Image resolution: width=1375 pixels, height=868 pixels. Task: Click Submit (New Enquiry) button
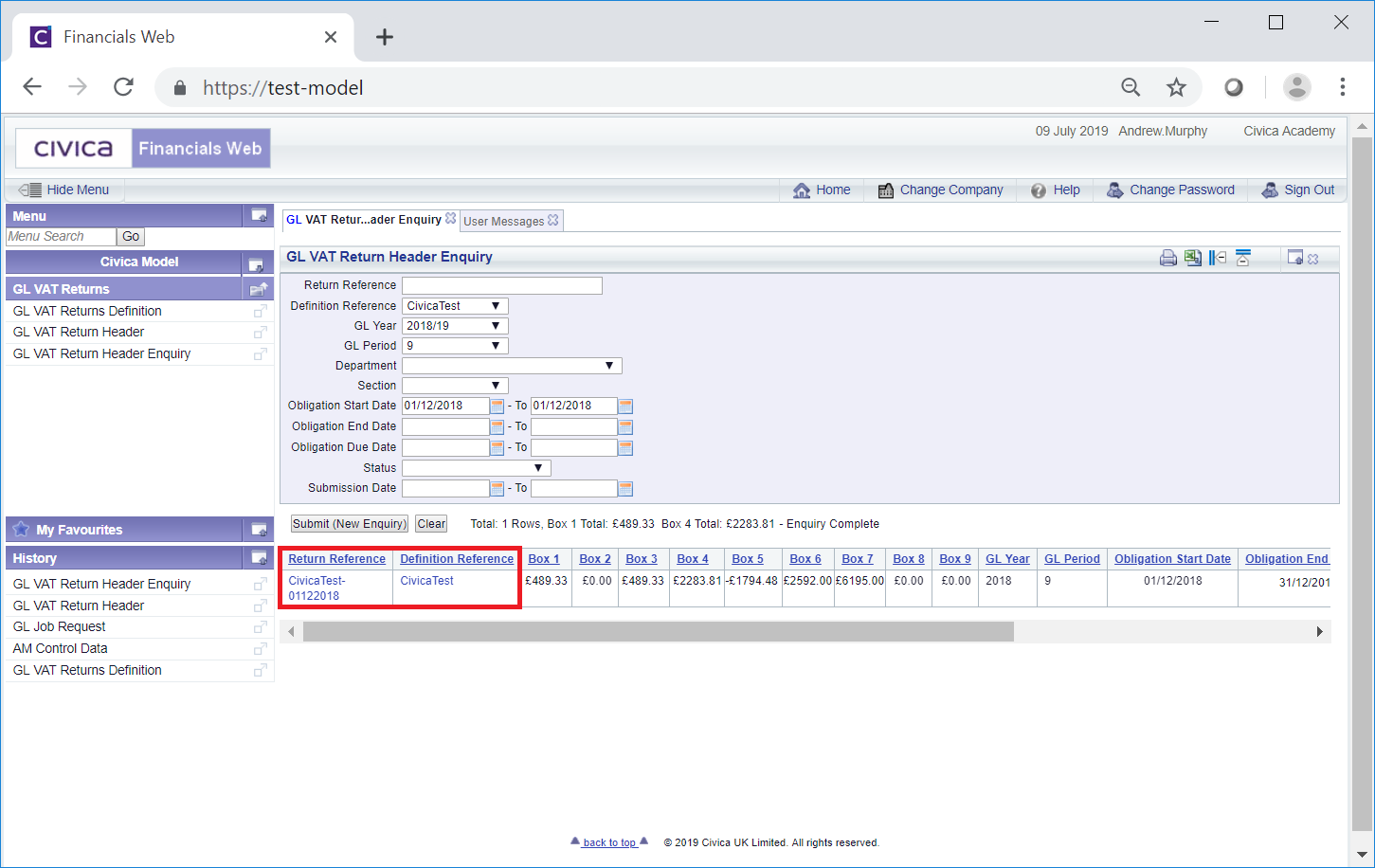pos(350,524)
